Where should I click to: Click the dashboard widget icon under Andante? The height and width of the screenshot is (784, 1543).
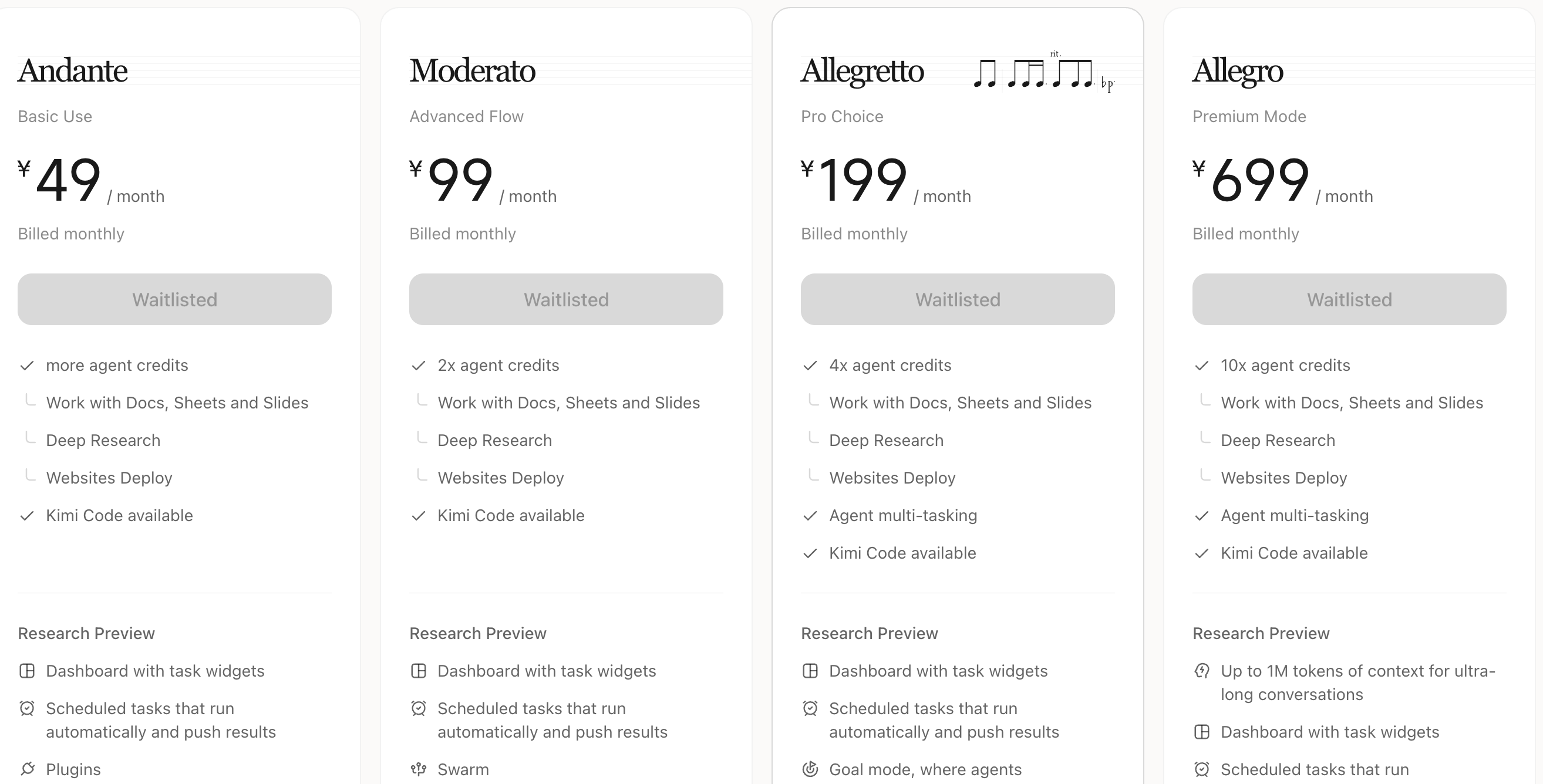click(x=27, y=671)
